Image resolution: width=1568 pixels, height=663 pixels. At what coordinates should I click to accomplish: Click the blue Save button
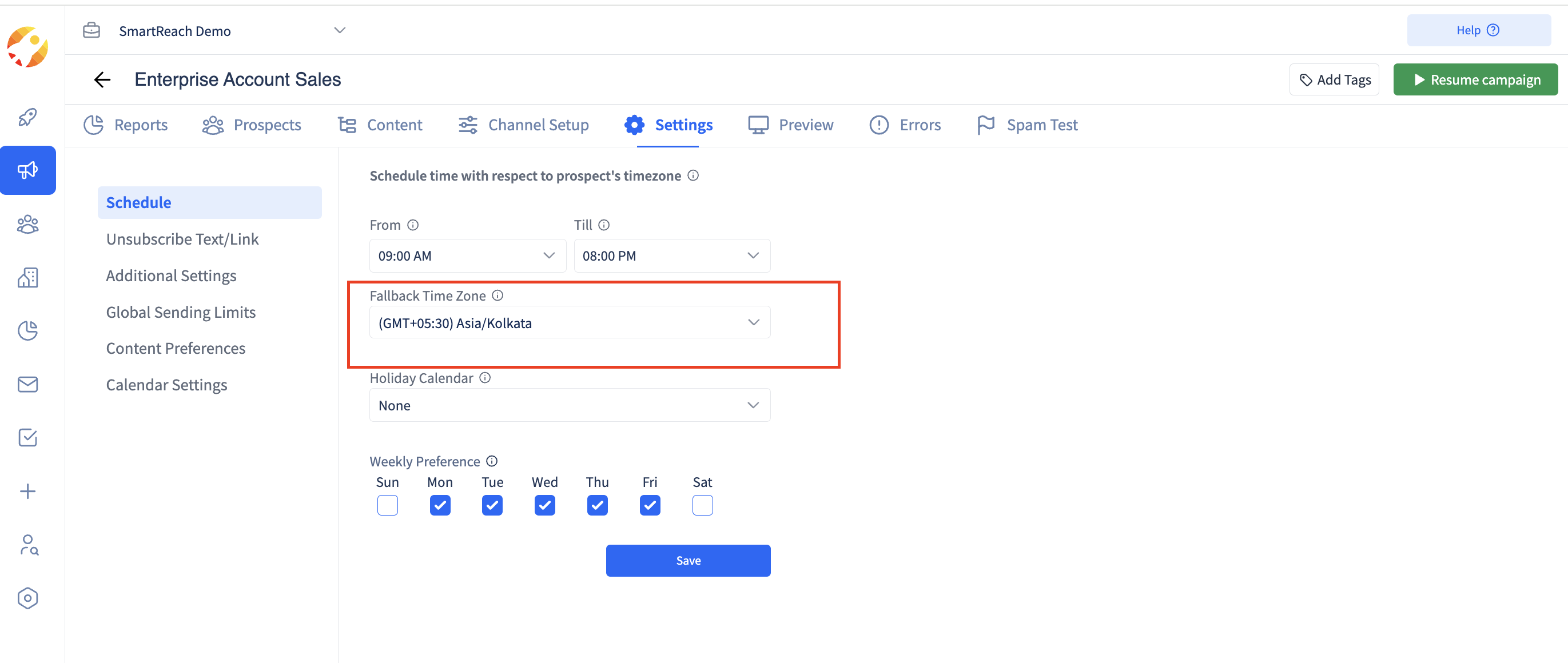(x=688, y=561)
